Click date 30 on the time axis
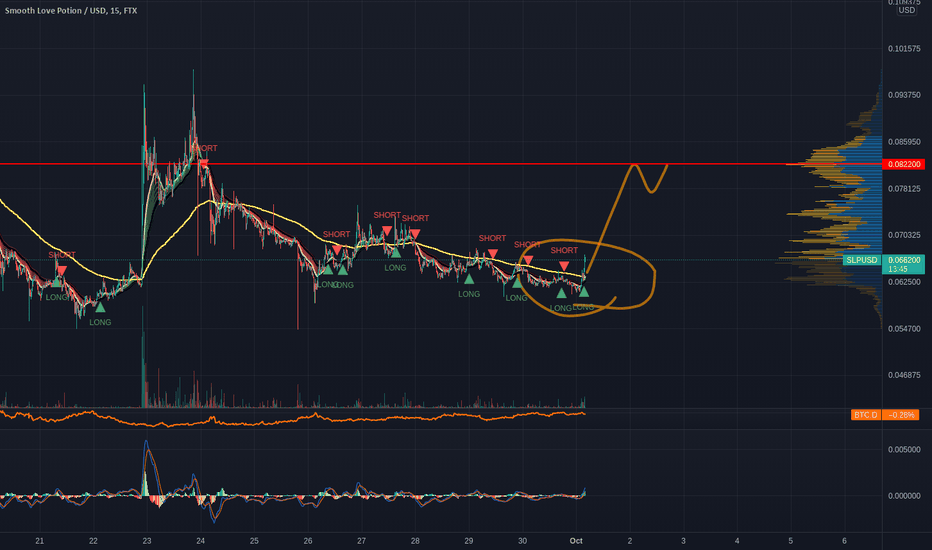 522,541
